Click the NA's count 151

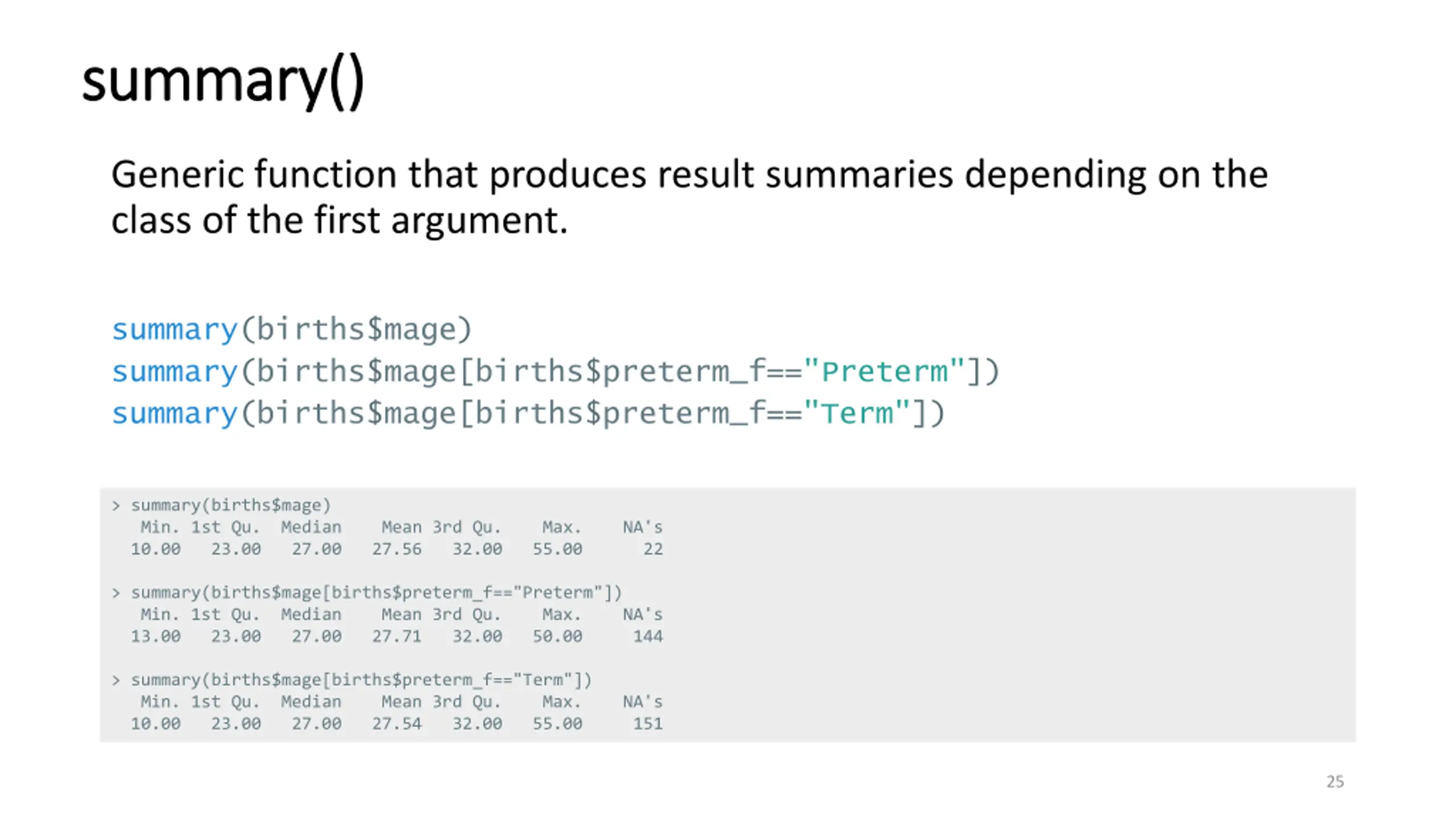(x=648, y=724)
